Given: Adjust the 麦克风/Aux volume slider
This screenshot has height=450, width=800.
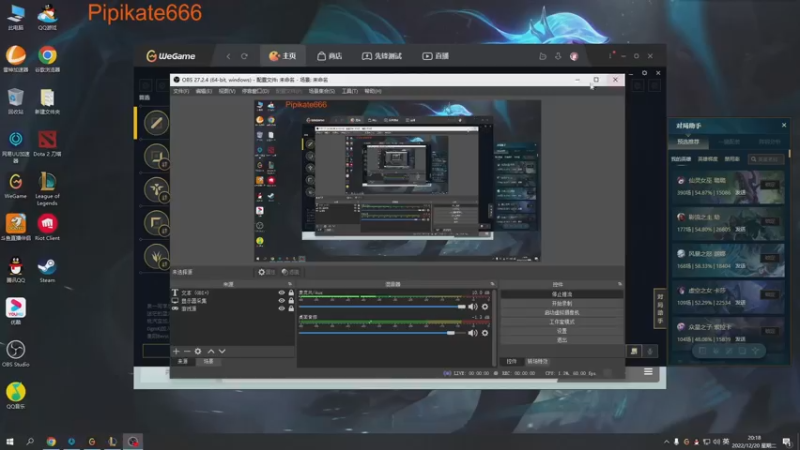Looking at the screenshot, I should 382,307.
